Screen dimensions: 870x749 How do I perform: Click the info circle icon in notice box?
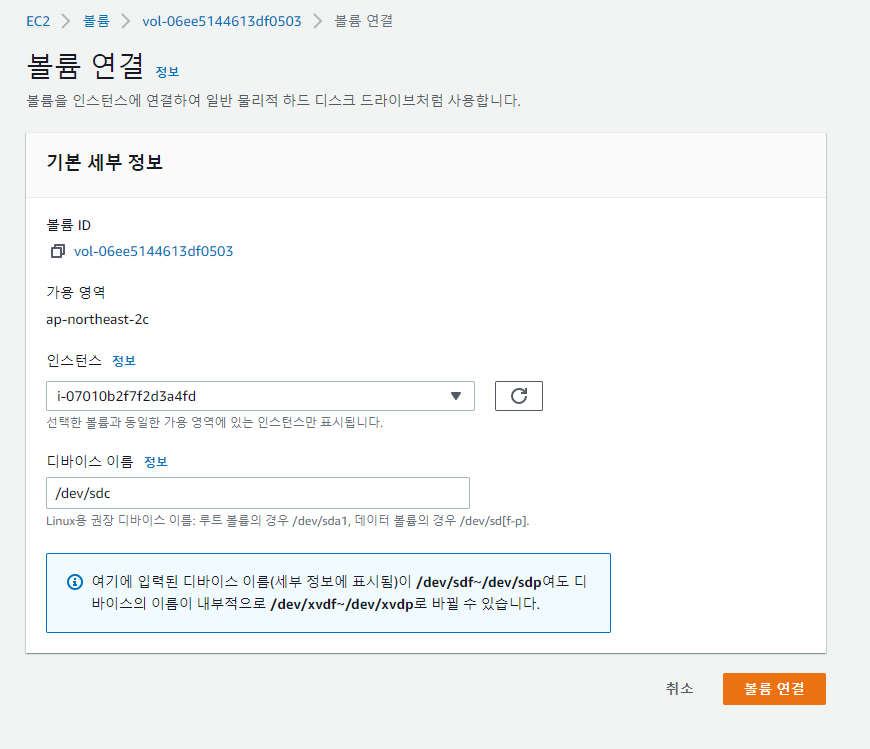click(x=75, y=582)
